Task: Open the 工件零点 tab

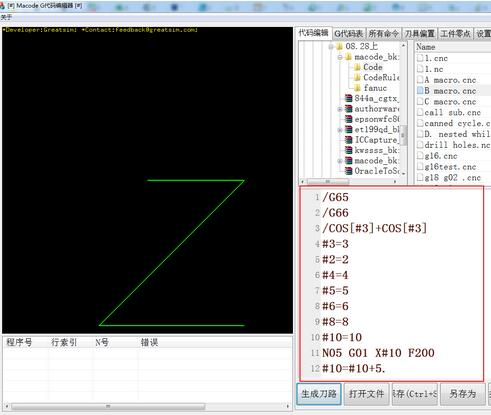Action: 455,34
